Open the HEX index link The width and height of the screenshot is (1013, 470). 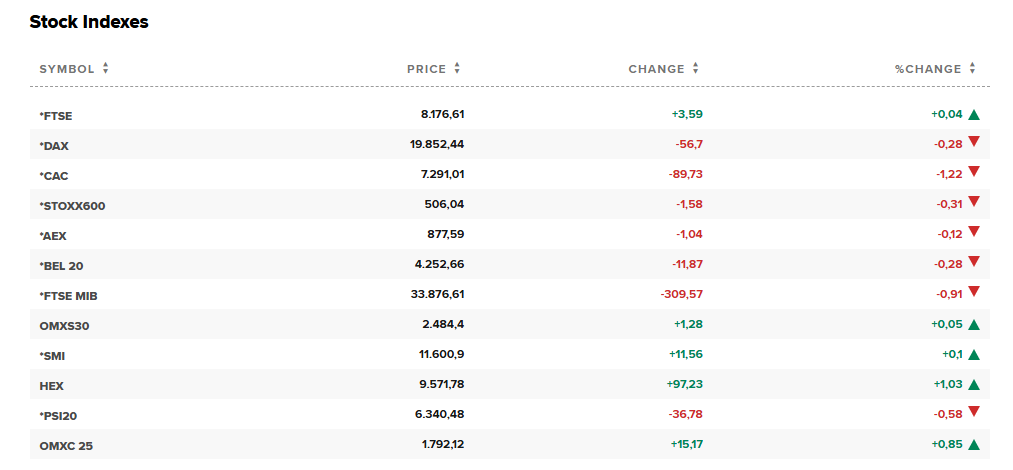click(52, 386)
